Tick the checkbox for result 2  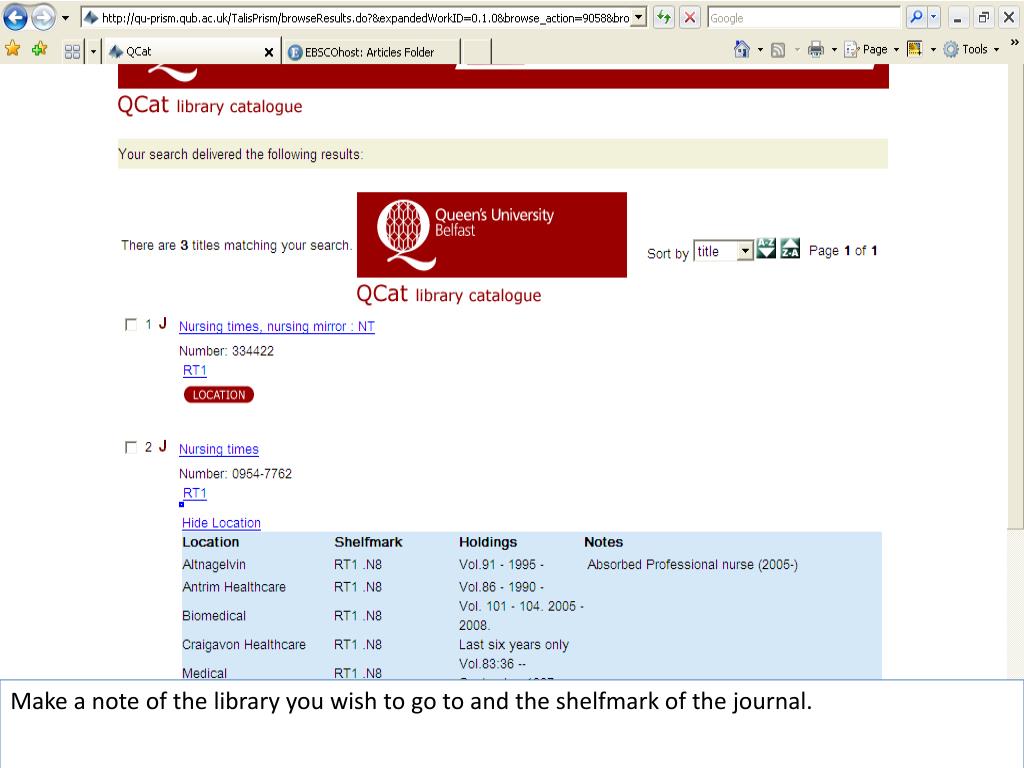point(131,447)
